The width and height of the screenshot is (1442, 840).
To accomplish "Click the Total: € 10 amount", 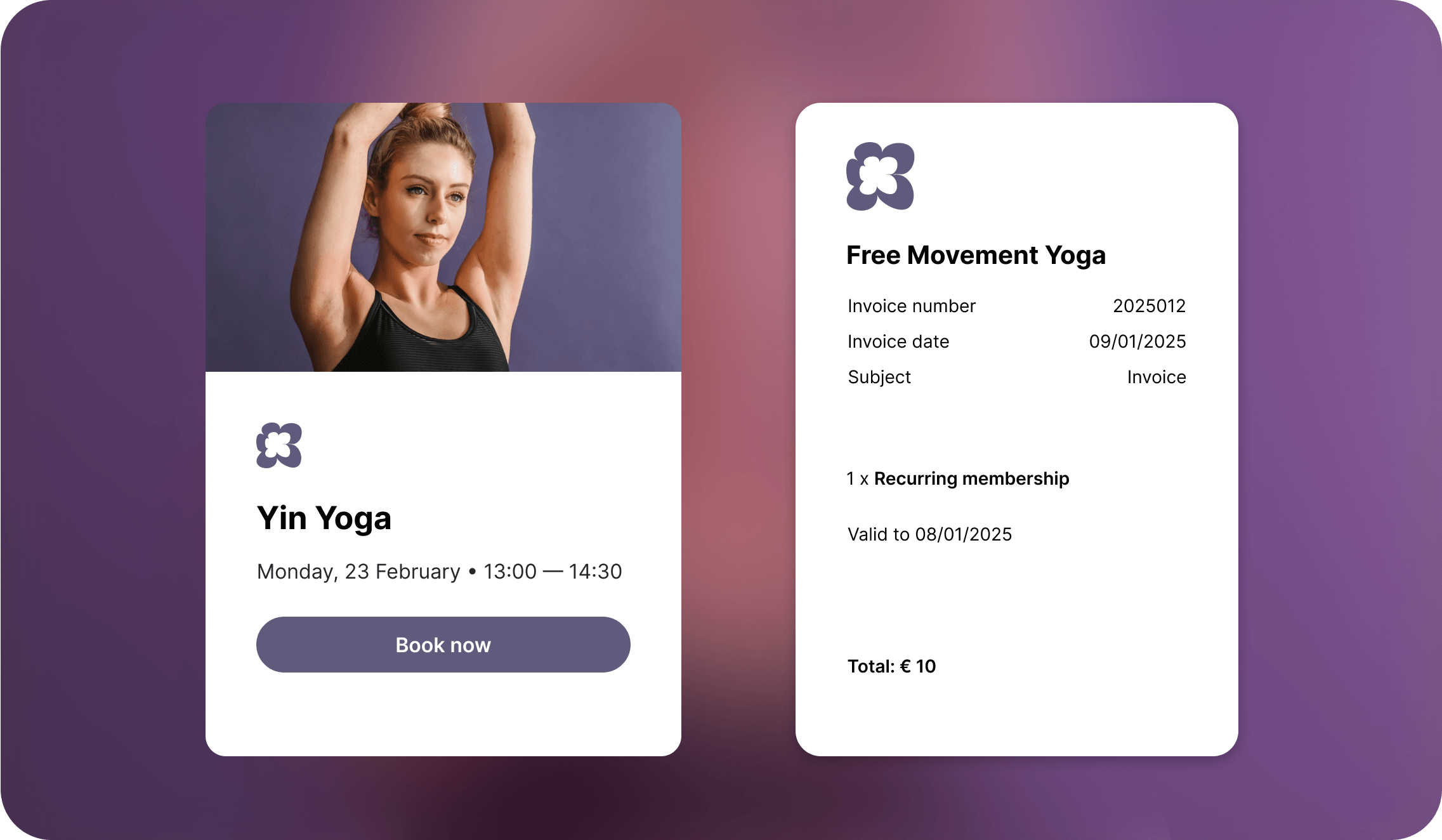I will coord(891,666).
